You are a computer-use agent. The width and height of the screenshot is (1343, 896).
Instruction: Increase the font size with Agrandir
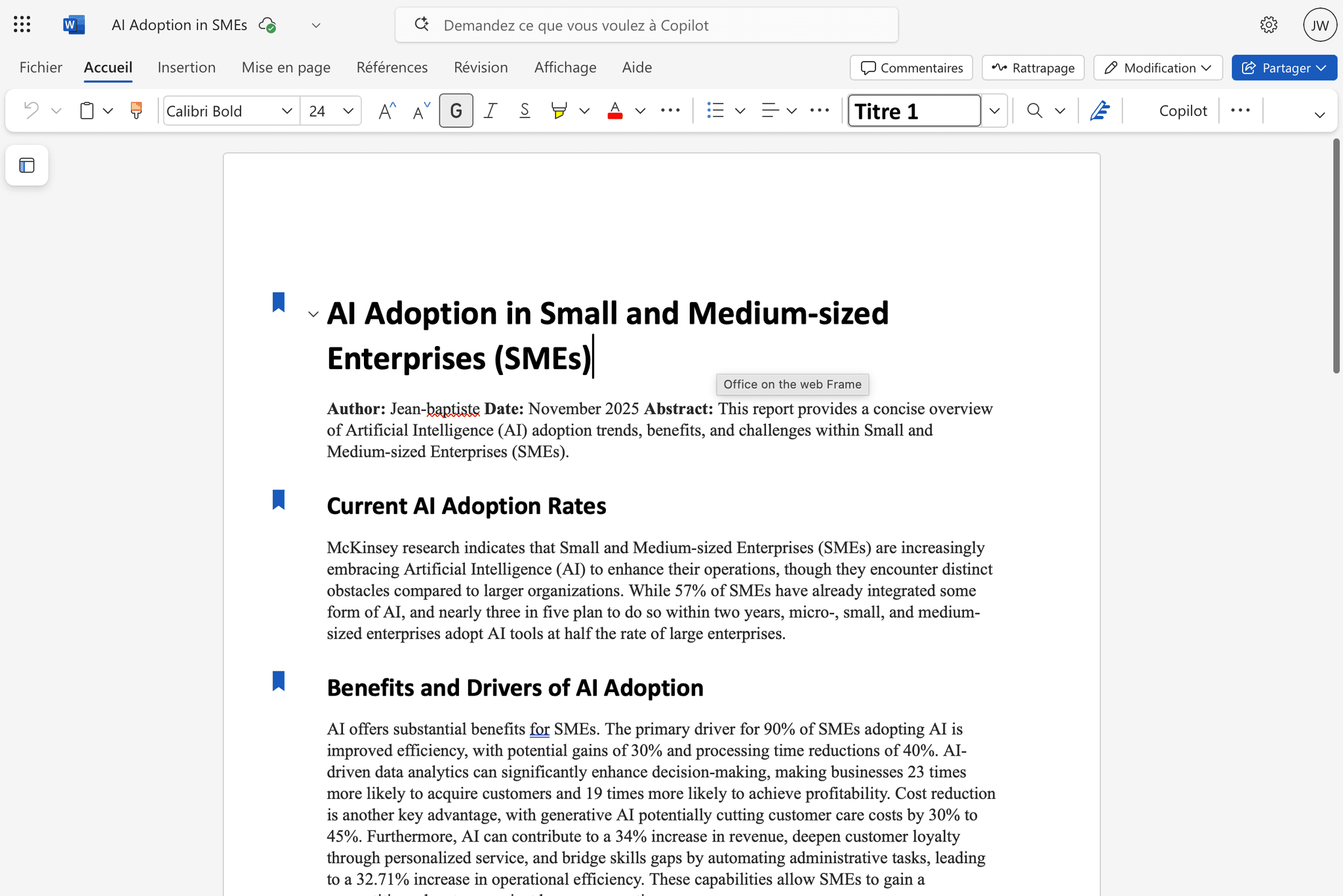(x=386, y=110)
